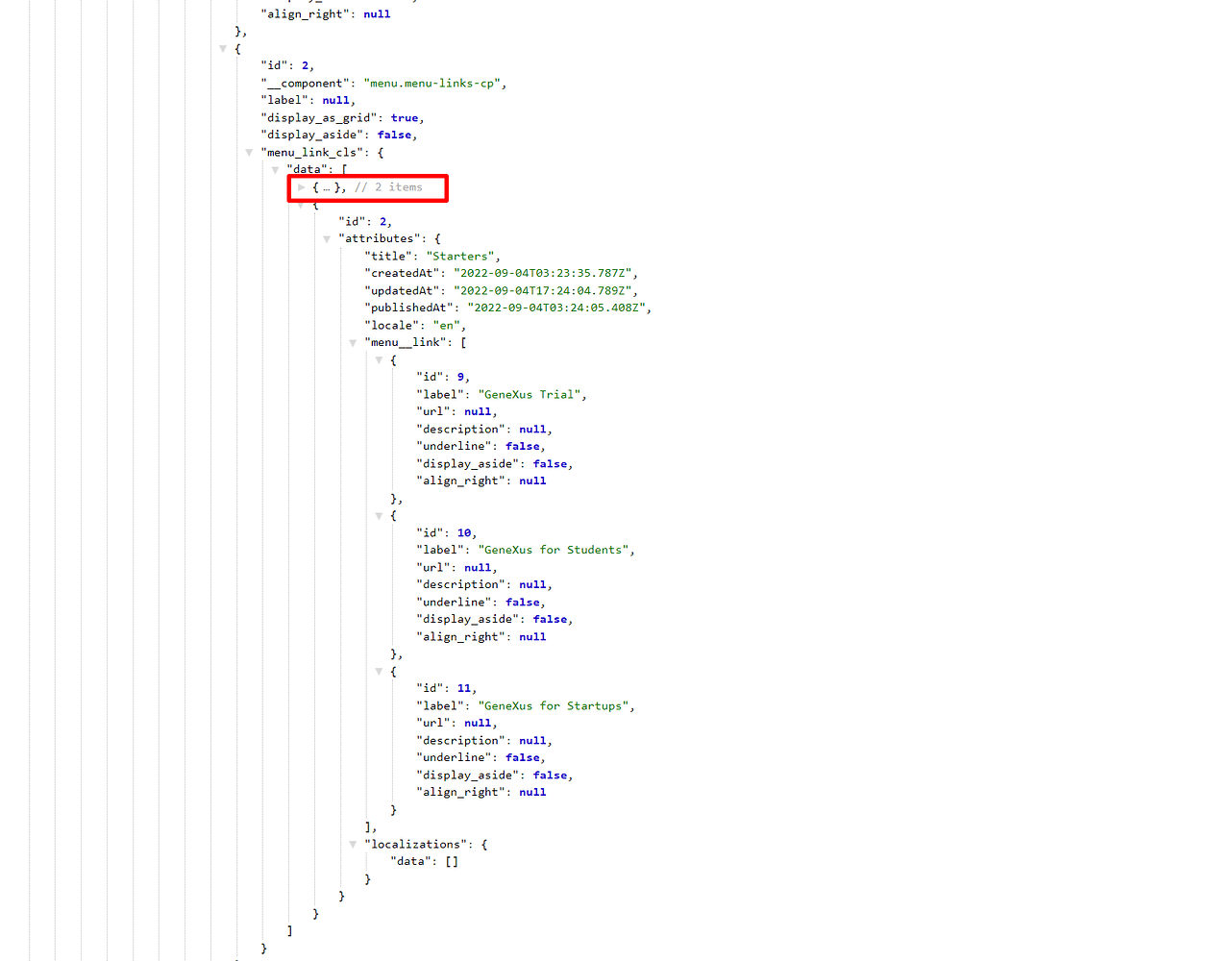Click "display_aside": false below display_as_grid

[339, 135]
